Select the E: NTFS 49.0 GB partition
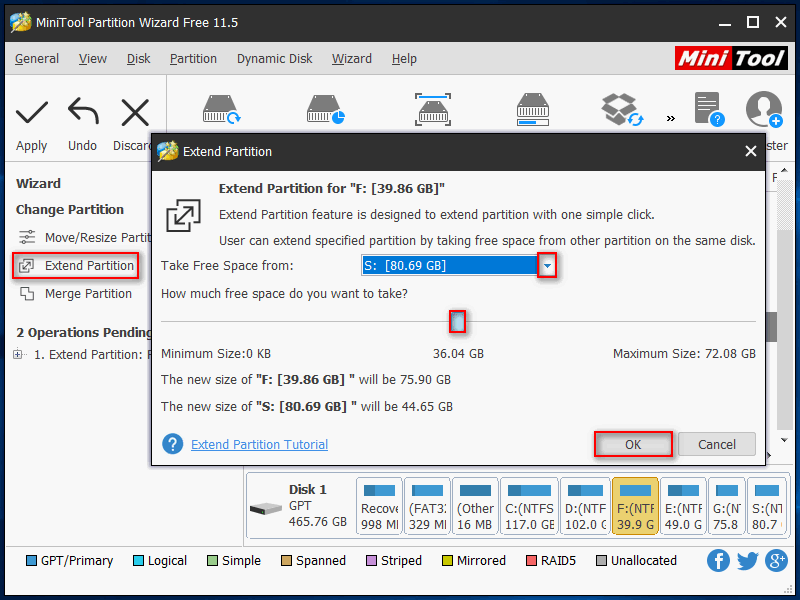800x600 pixels. [683, 506]
